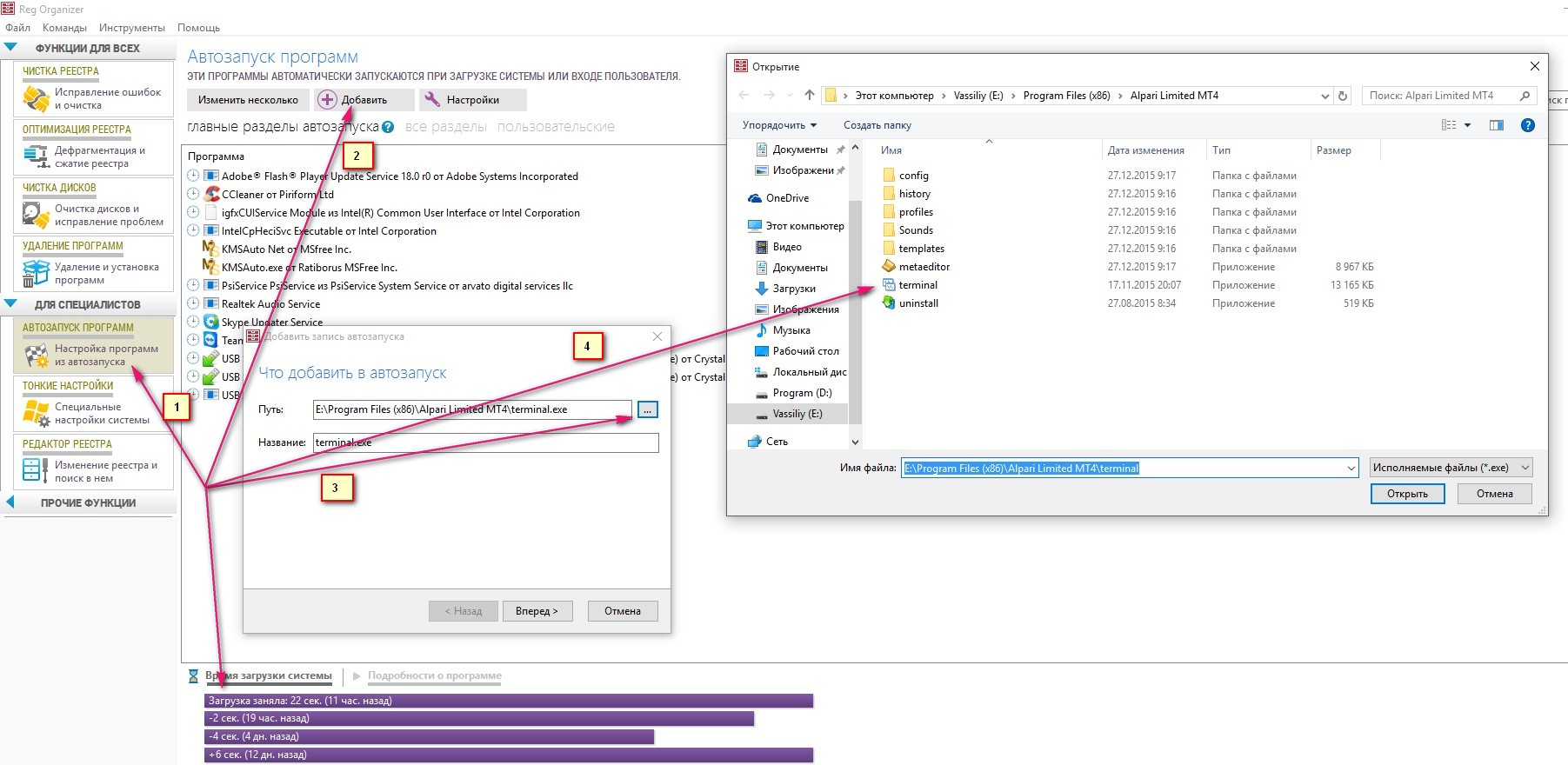The image size is (1568, 765).
Task: Click delay clock icon for PsiService row
Action: pyautogui.click(x=193, y=285)
